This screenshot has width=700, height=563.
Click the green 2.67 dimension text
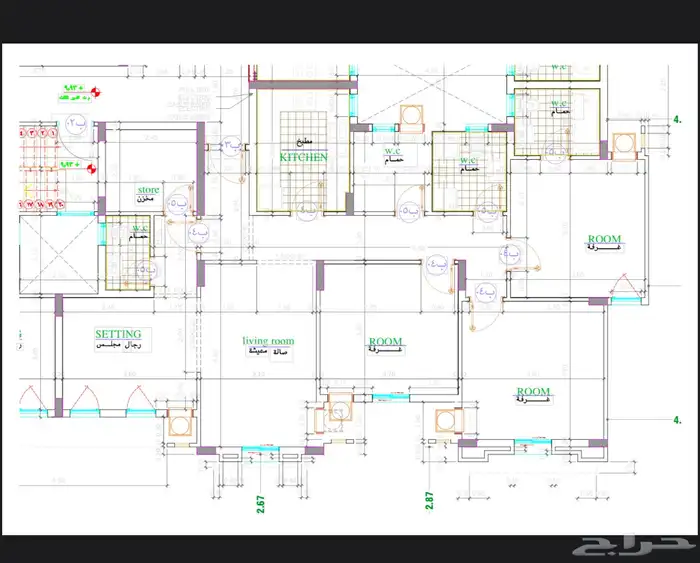260,500
